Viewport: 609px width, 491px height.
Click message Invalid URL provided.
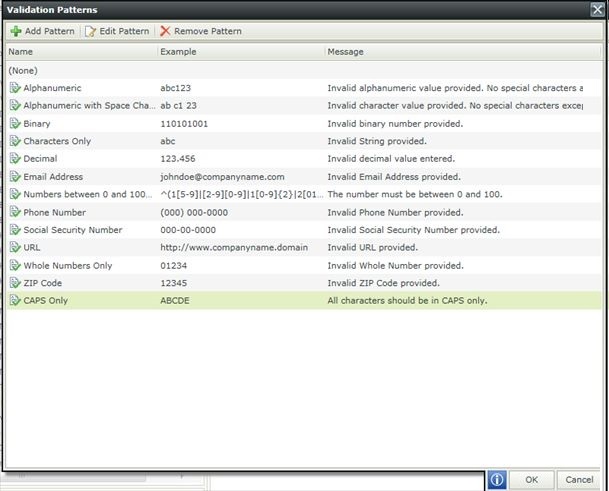click(373, 247)
